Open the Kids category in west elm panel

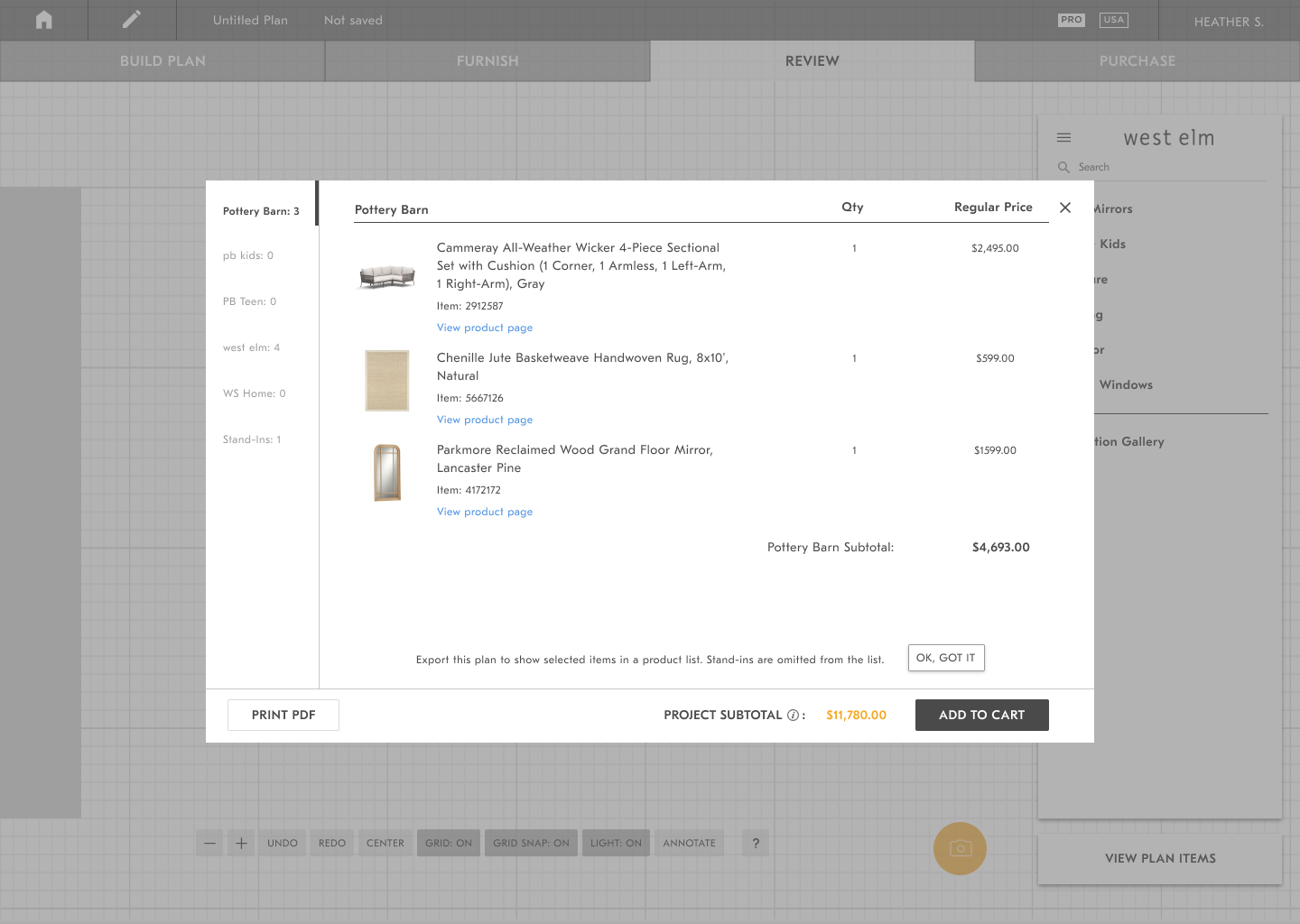pos(1112,244)
